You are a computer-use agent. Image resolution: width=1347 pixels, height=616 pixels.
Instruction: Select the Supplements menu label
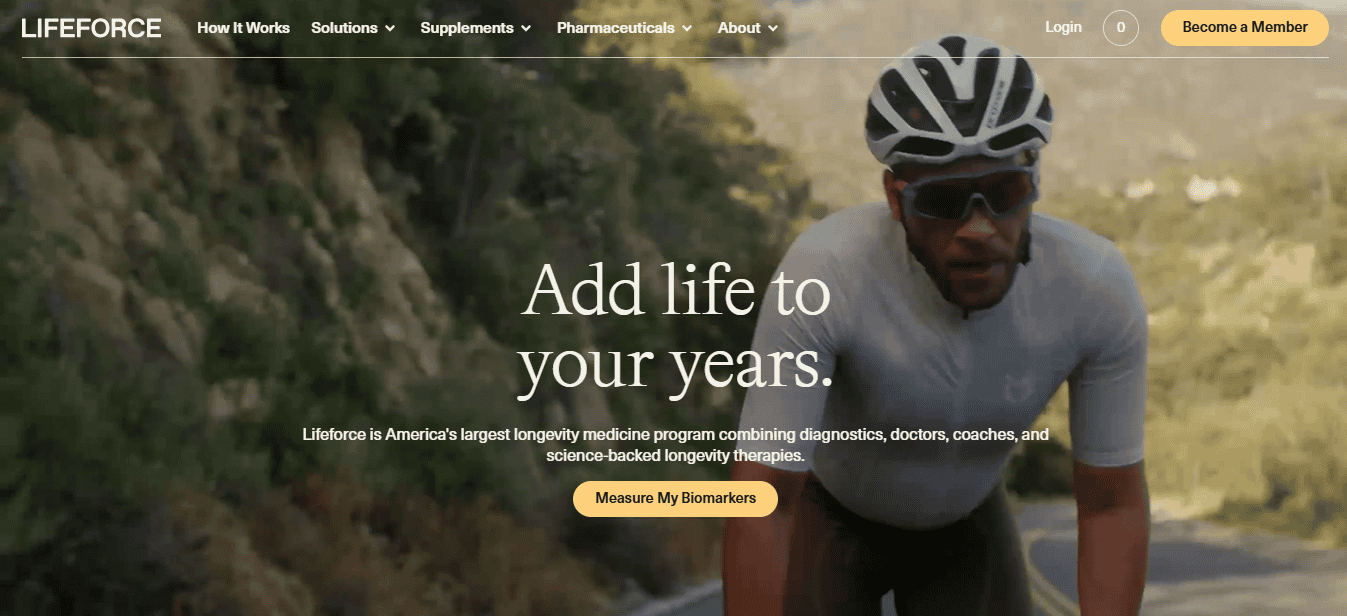[x=467, y=28]
